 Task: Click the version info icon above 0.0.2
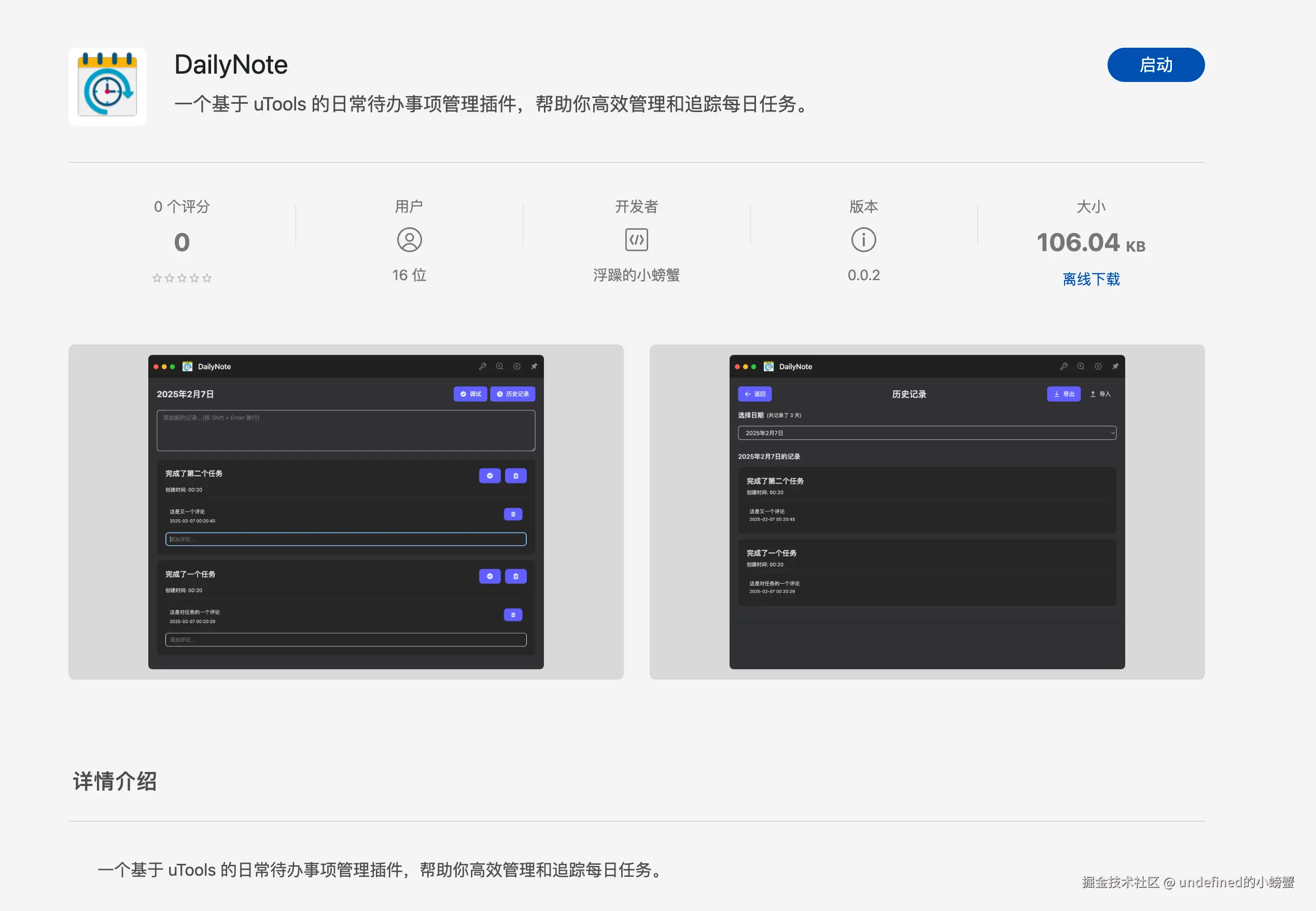point(863,240)
